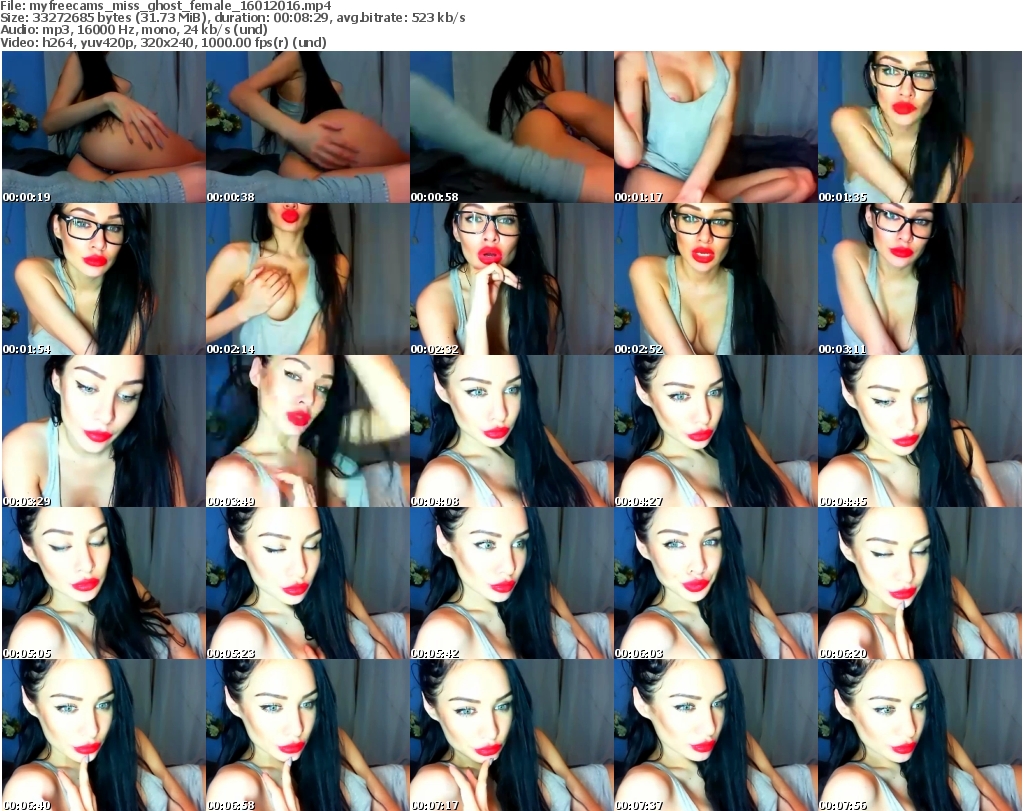This screenshot has height=811, width=1024.
Task: Click the frame marked 00:06:40
Action: click(104, 735)
